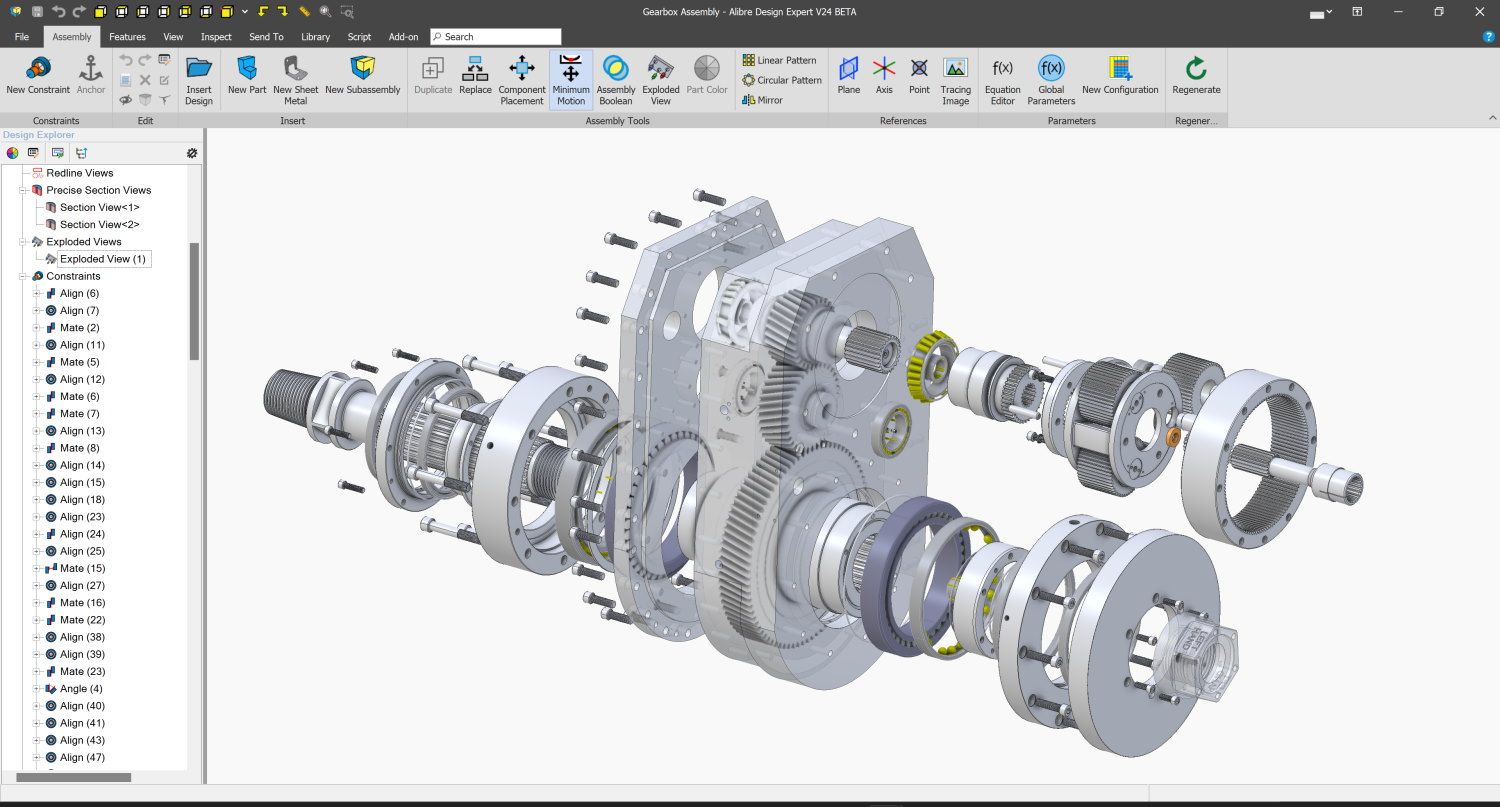Open the Exploded View tool
The image size is (1500, 807).
[660, 80]
